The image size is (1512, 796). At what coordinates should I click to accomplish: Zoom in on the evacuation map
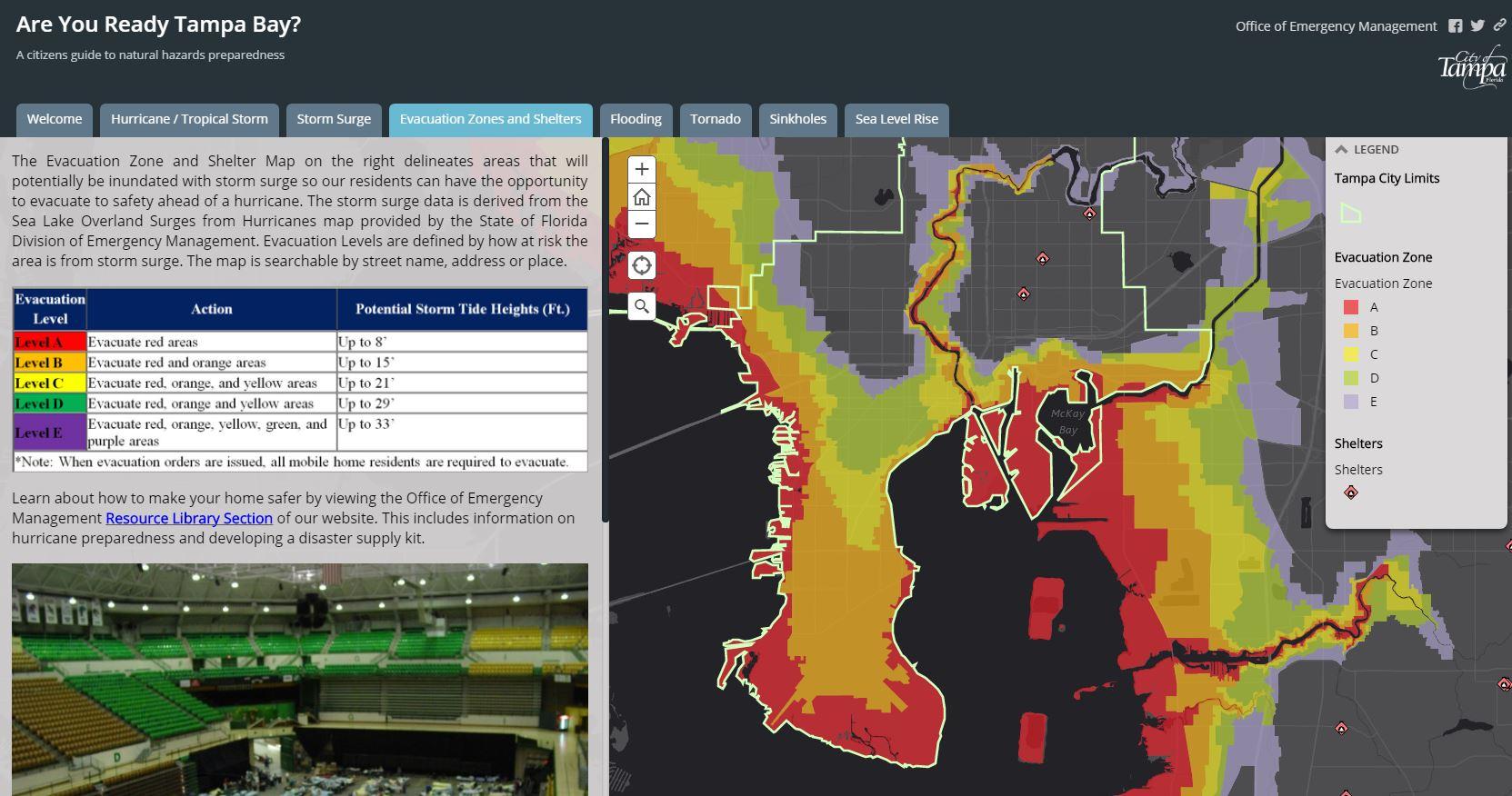point(642,170)
